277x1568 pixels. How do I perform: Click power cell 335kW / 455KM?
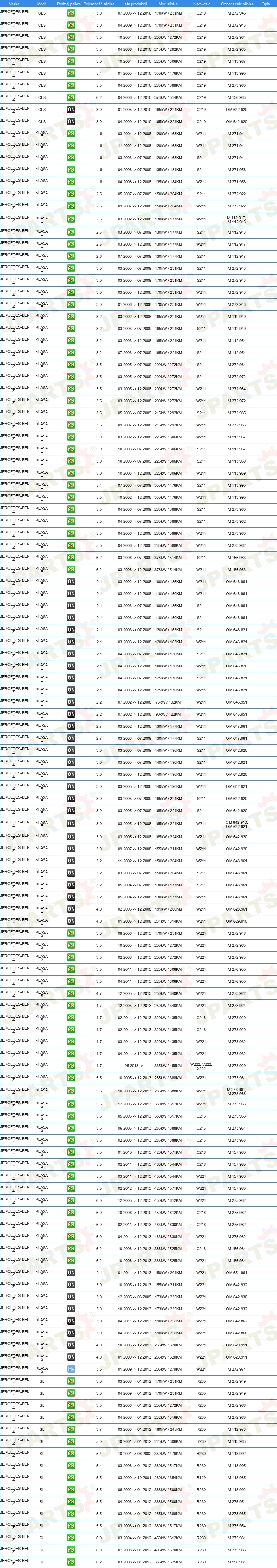pos(168,1066)
